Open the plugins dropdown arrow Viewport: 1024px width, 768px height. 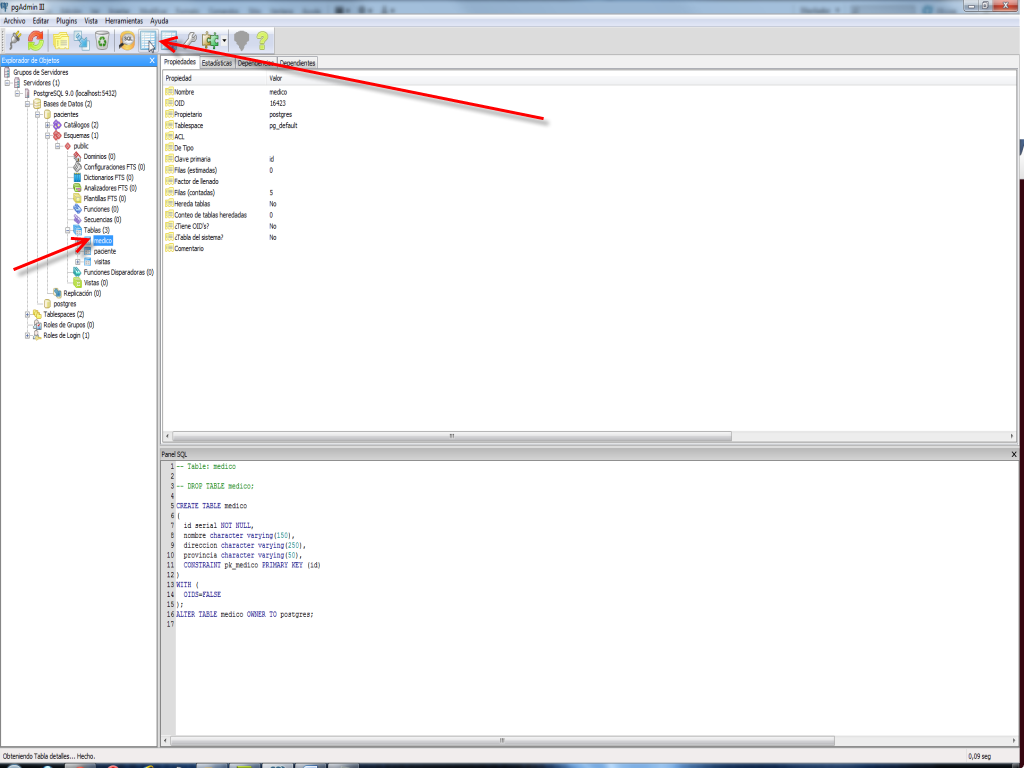click(x=225, y=41)
